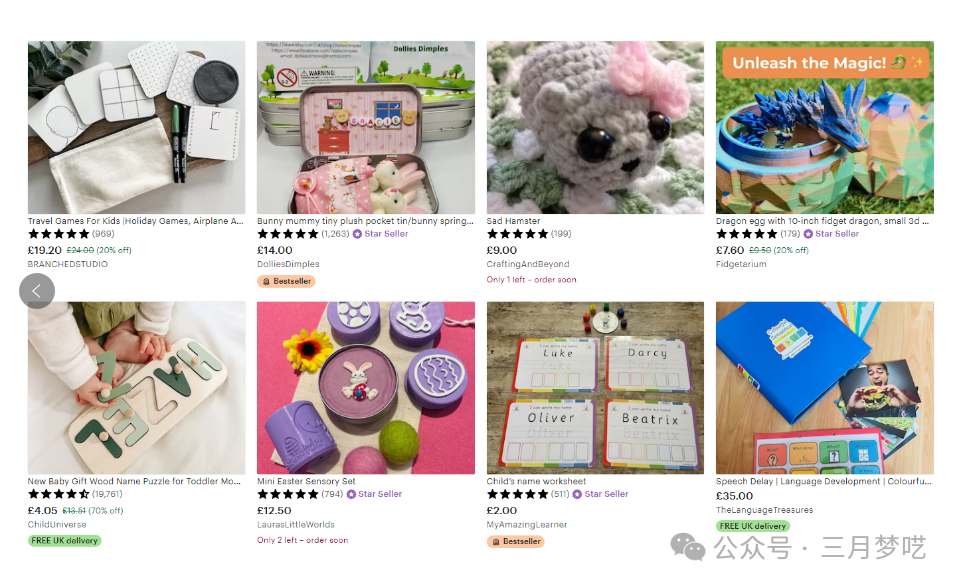Click Bestseller badge under DolliesDimples

coord(286,281)
